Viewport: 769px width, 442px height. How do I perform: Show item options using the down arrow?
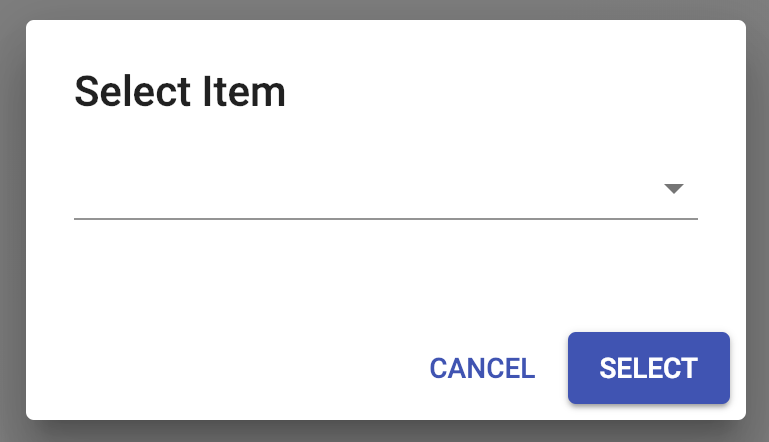point(674,189)
